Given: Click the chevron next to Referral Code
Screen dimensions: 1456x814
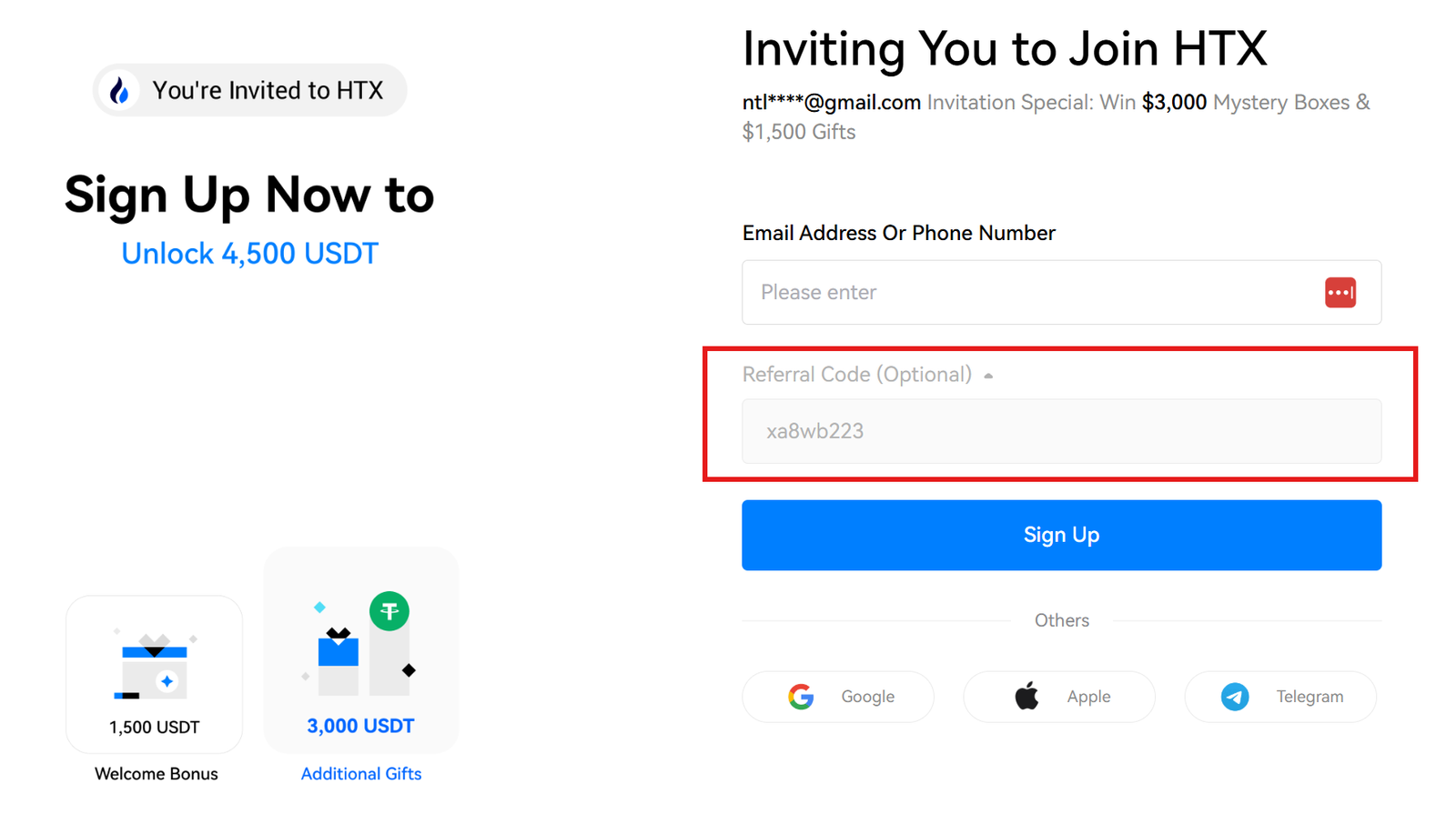Looking at the screenshot, I should [989, 374].
